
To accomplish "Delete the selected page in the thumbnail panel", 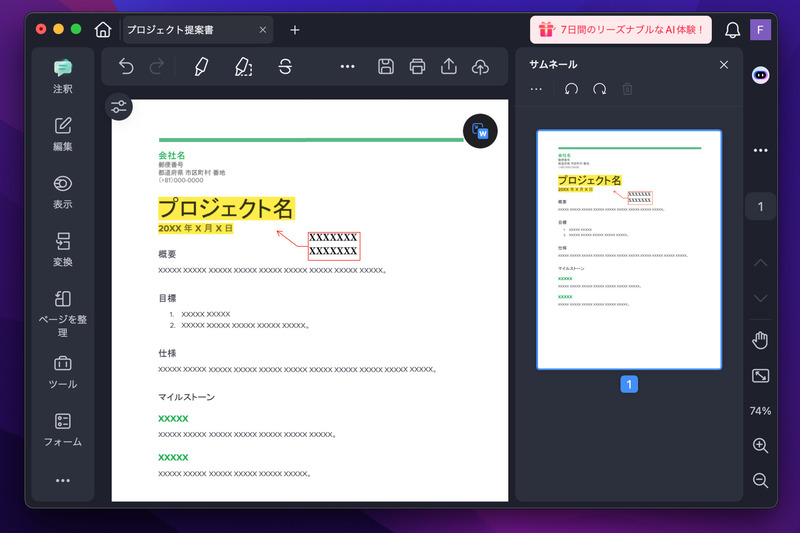I will tap(628, 89).
